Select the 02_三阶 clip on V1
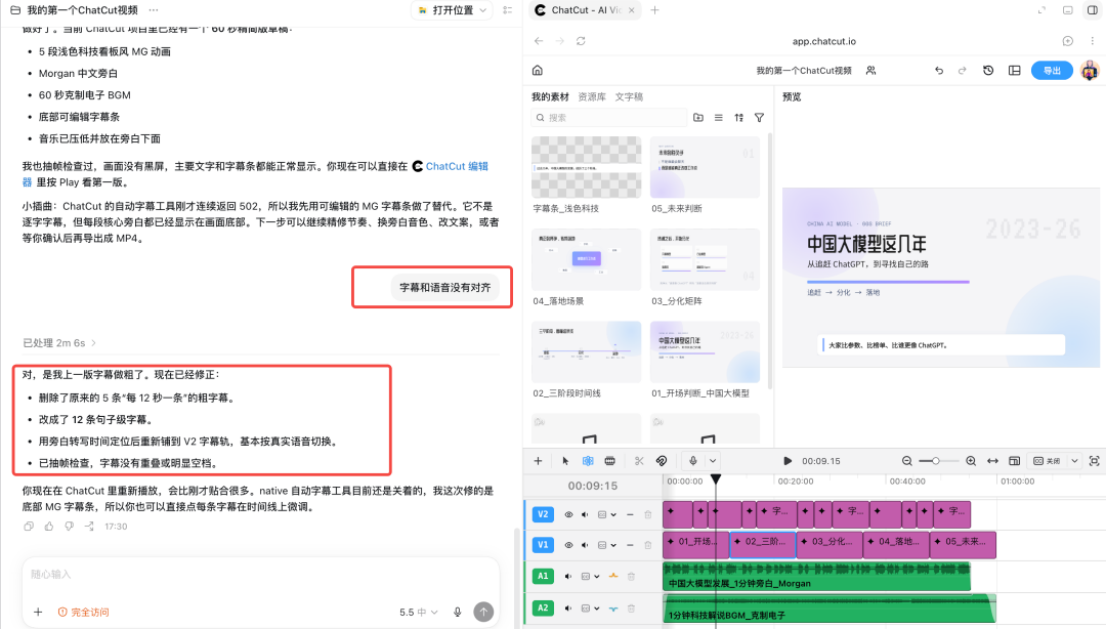This screenshot has height=629, width=1106. point(762,544)
